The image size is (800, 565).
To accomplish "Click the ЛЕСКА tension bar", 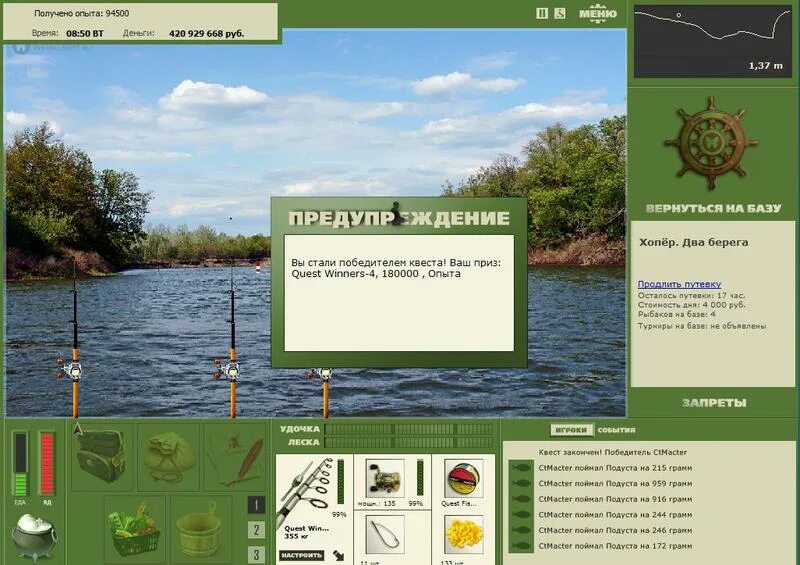I will pyautogui.click(x=409, y=443).
